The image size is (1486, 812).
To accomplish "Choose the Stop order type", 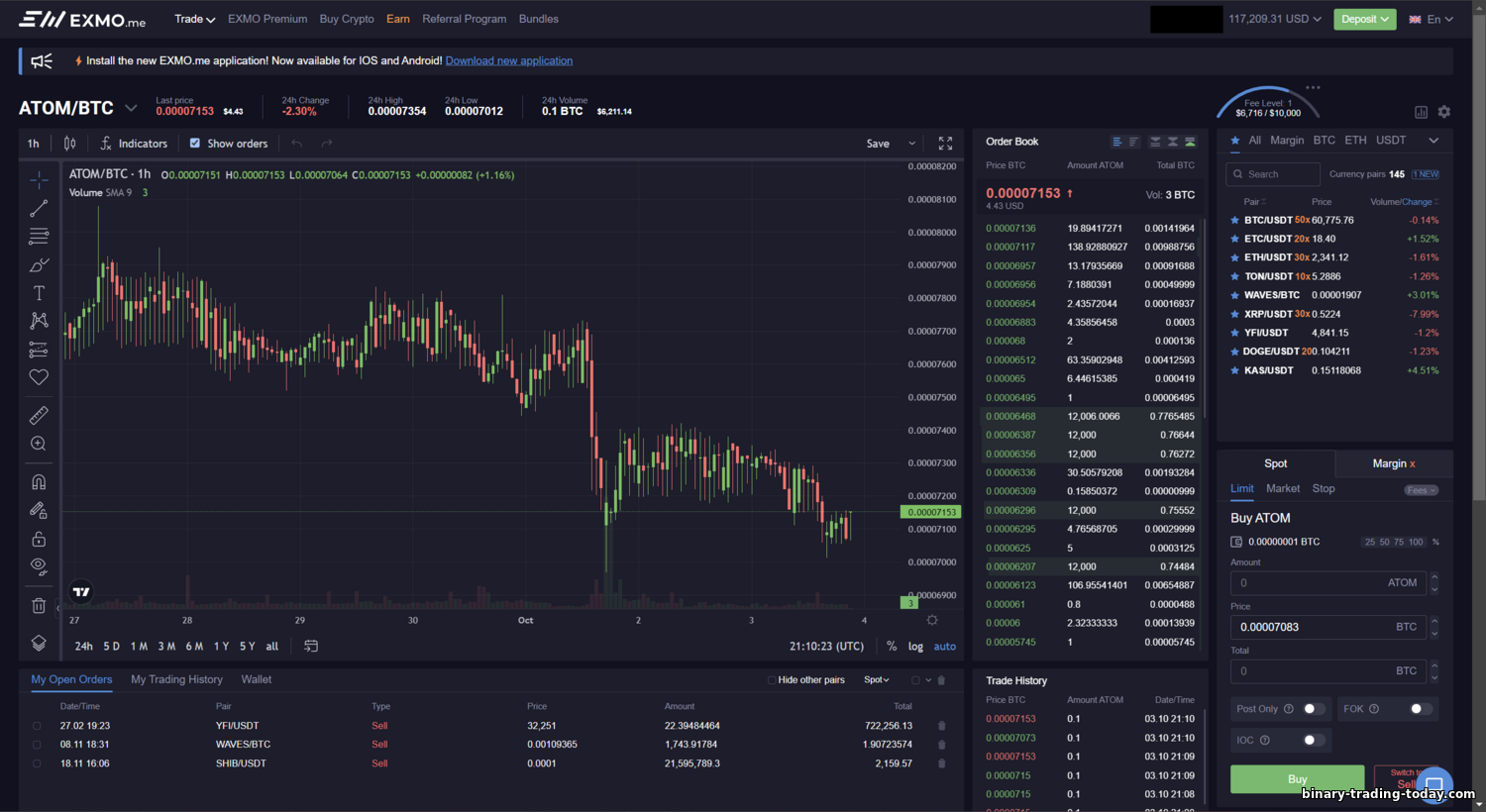I will 1324,488.
